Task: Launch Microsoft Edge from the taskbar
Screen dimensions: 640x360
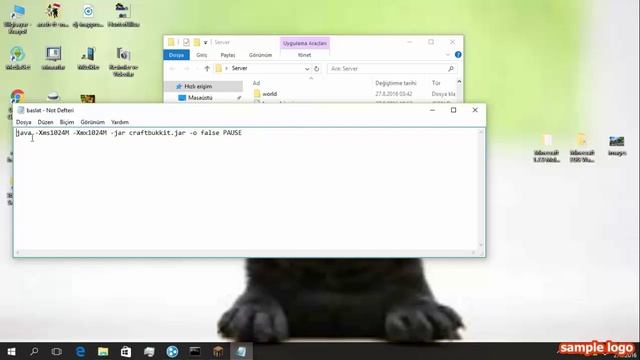Action: point(80,351)
